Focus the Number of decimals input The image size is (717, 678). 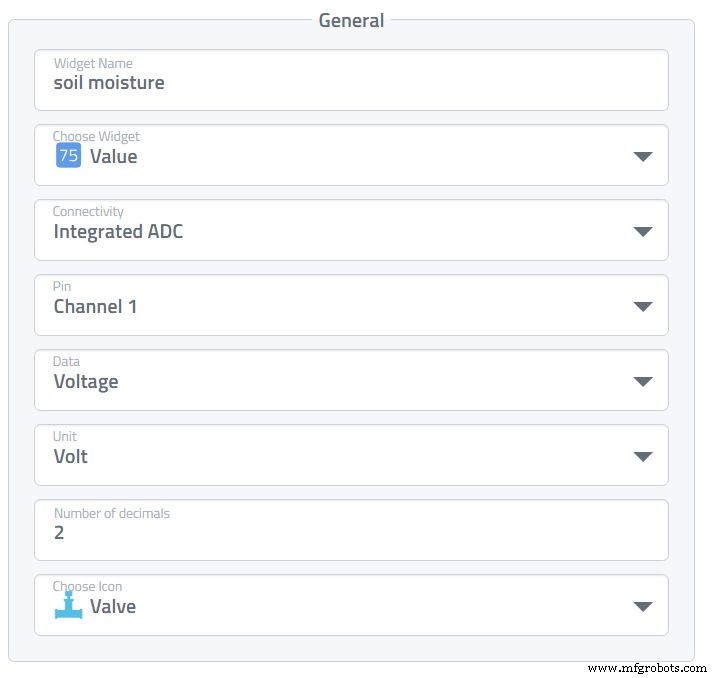(x=350, y=533)
